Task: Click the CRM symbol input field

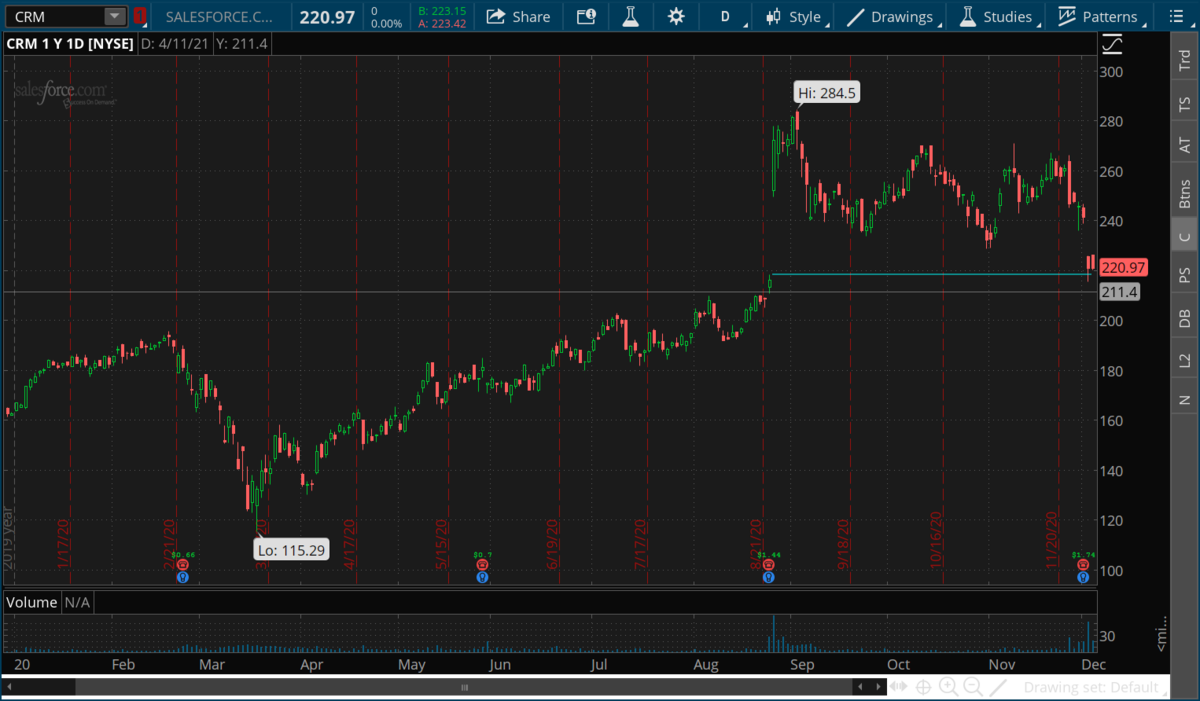Action: 56,16
